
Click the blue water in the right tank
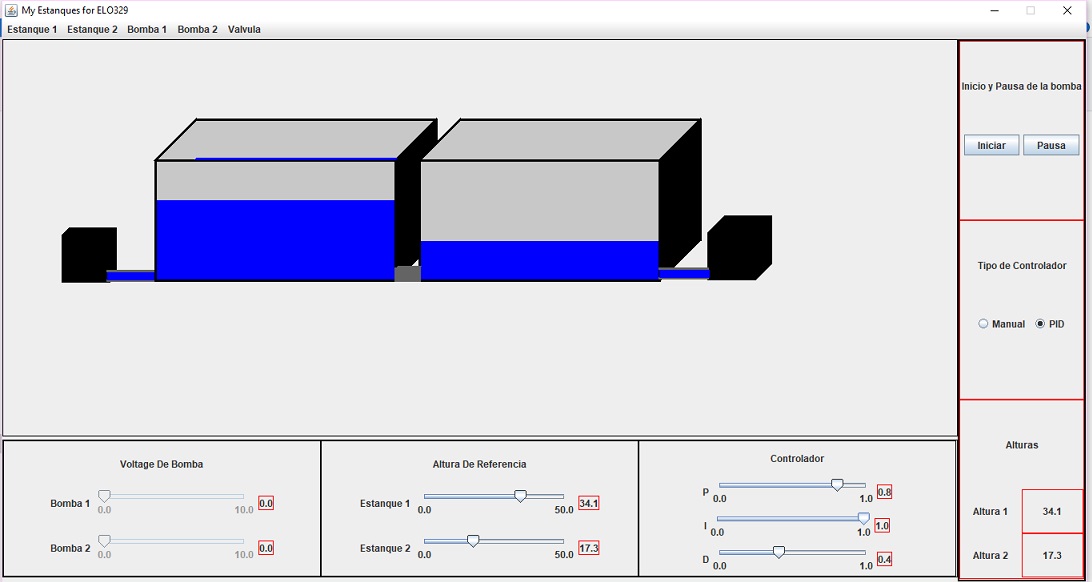coord(540,260)
